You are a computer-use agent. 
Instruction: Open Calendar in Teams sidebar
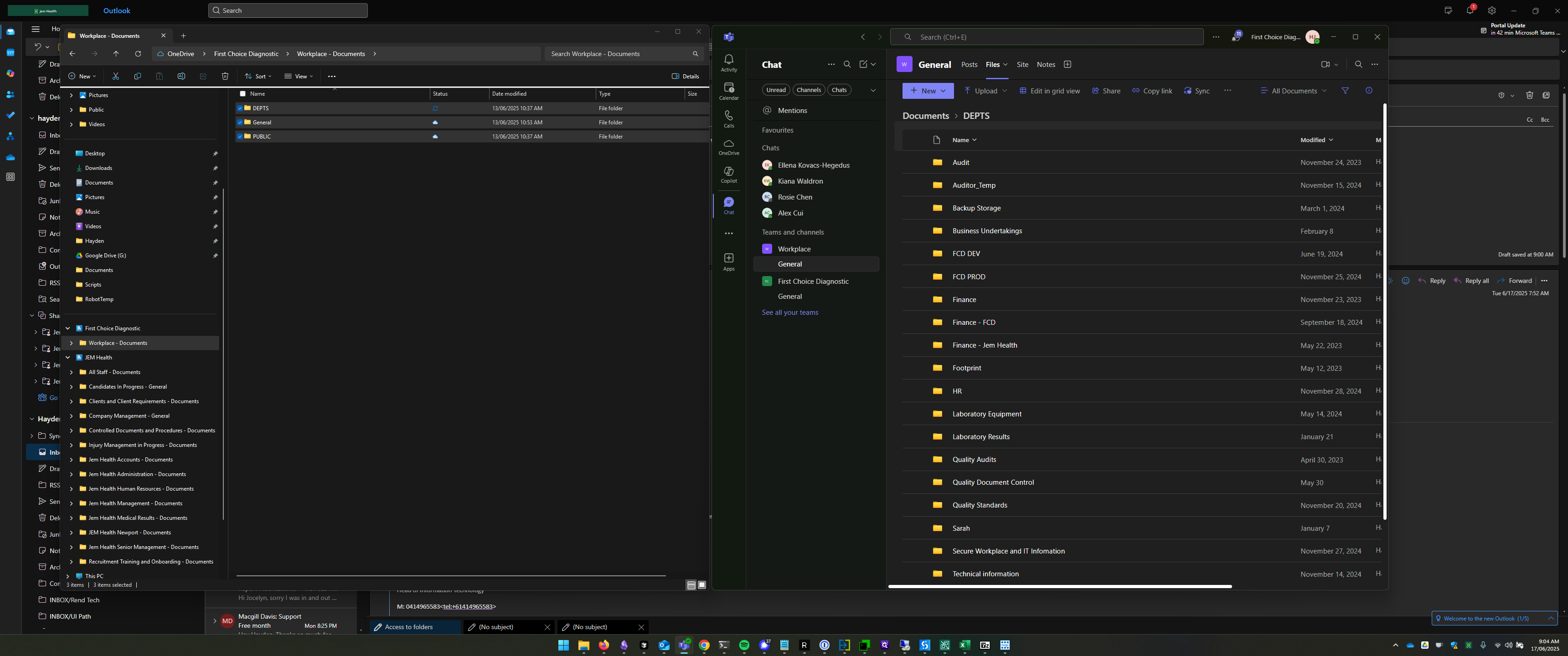728,91
